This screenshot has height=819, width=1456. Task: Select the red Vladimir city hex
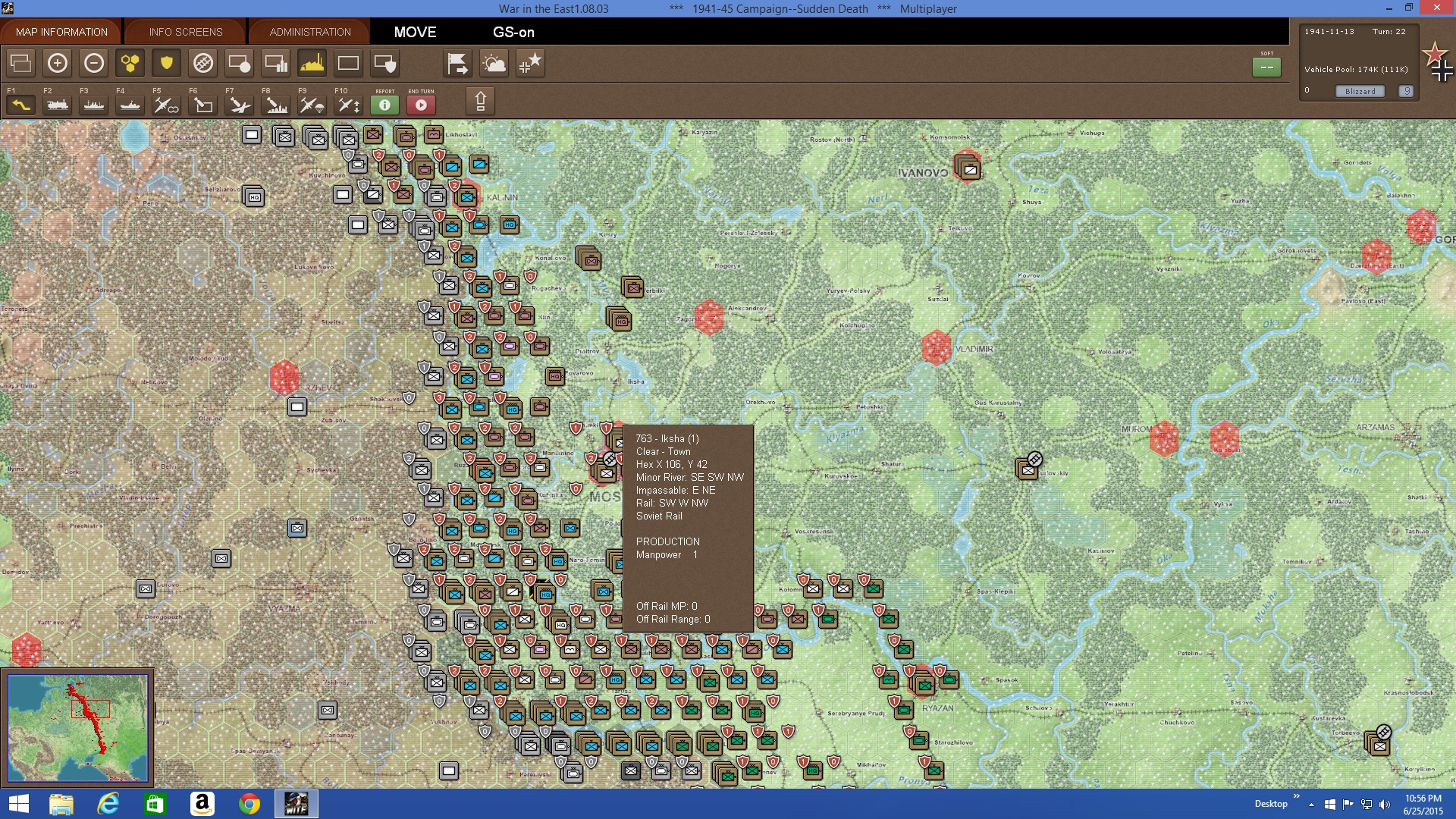(937, 347)
